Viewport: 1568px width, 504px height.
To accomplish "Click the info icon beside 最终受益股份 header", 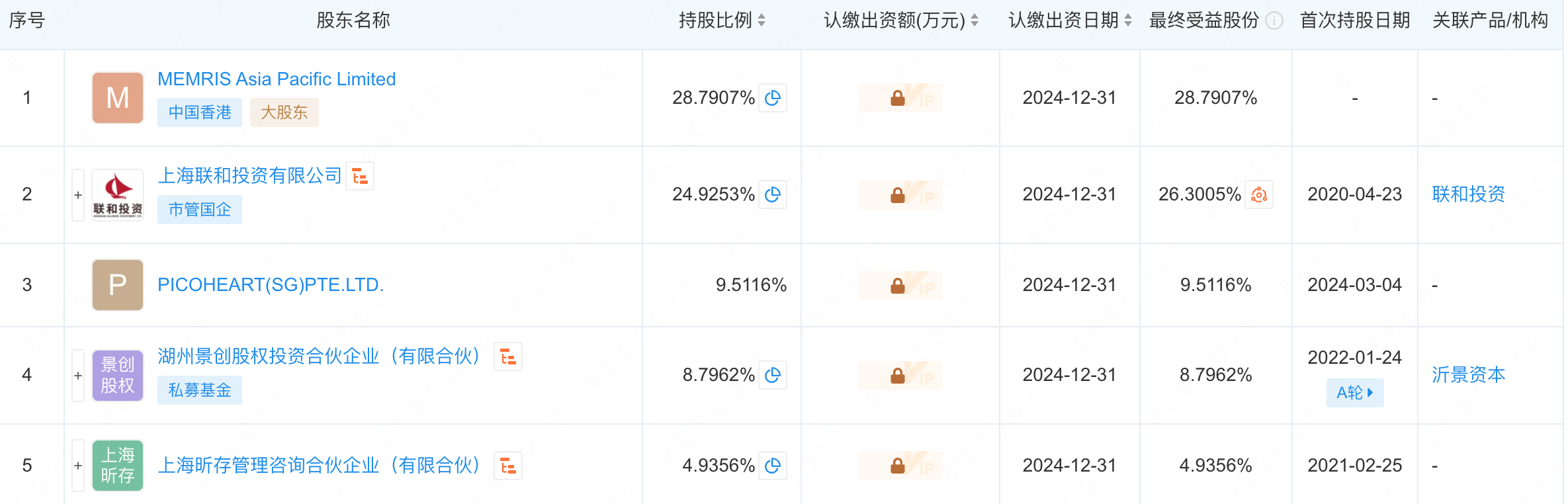I will (1274, 21).
